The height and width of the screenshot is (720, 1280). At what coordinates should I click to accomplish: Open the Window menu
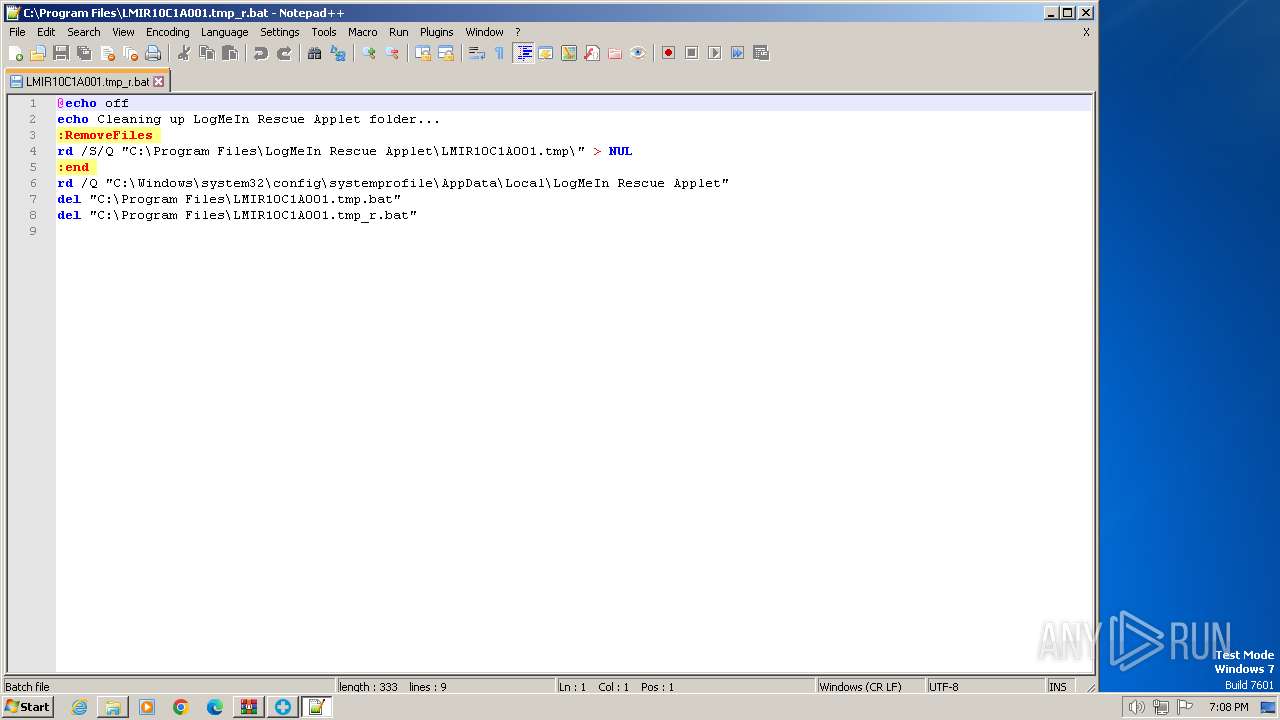click(x=484, y=32)
